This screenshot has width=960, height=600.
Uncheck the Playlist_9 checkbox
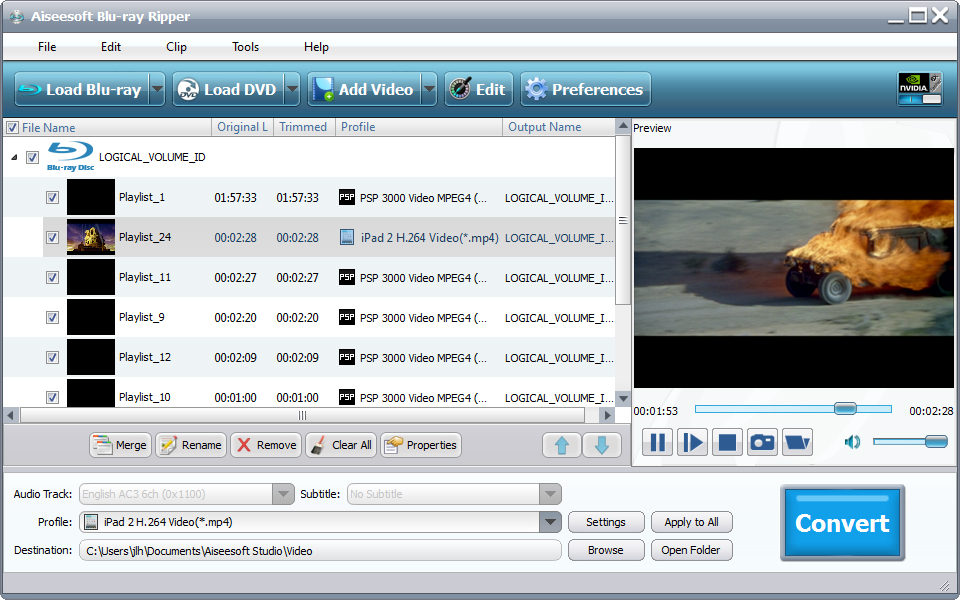point(53,317)
